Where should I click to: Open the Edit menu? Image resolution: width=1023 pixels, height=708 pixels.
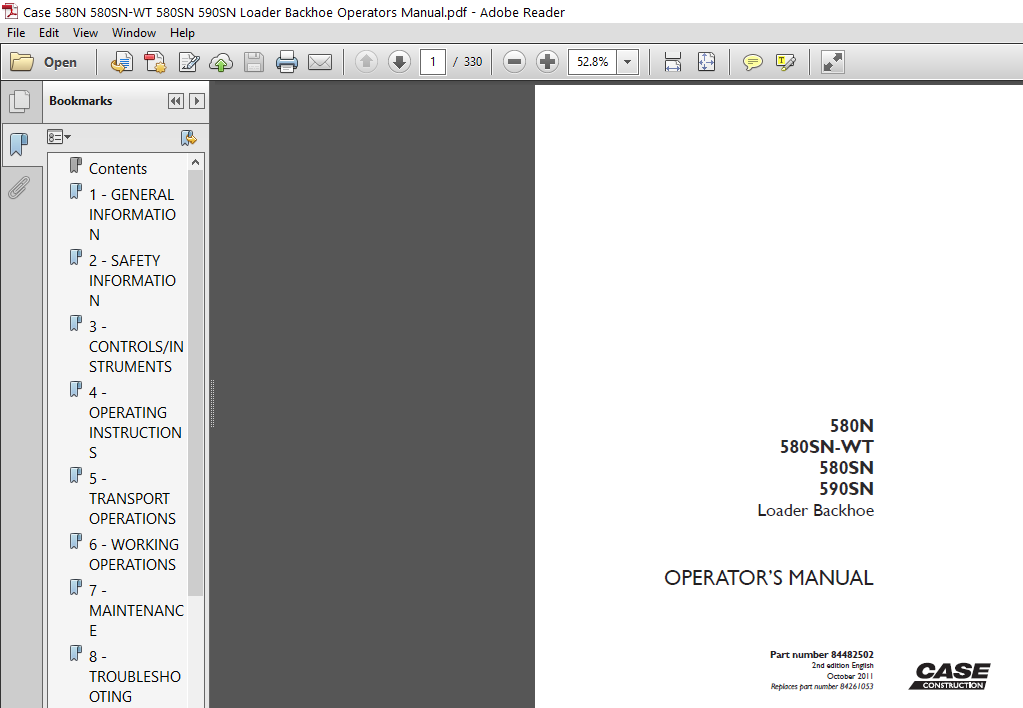pos(49,33)
